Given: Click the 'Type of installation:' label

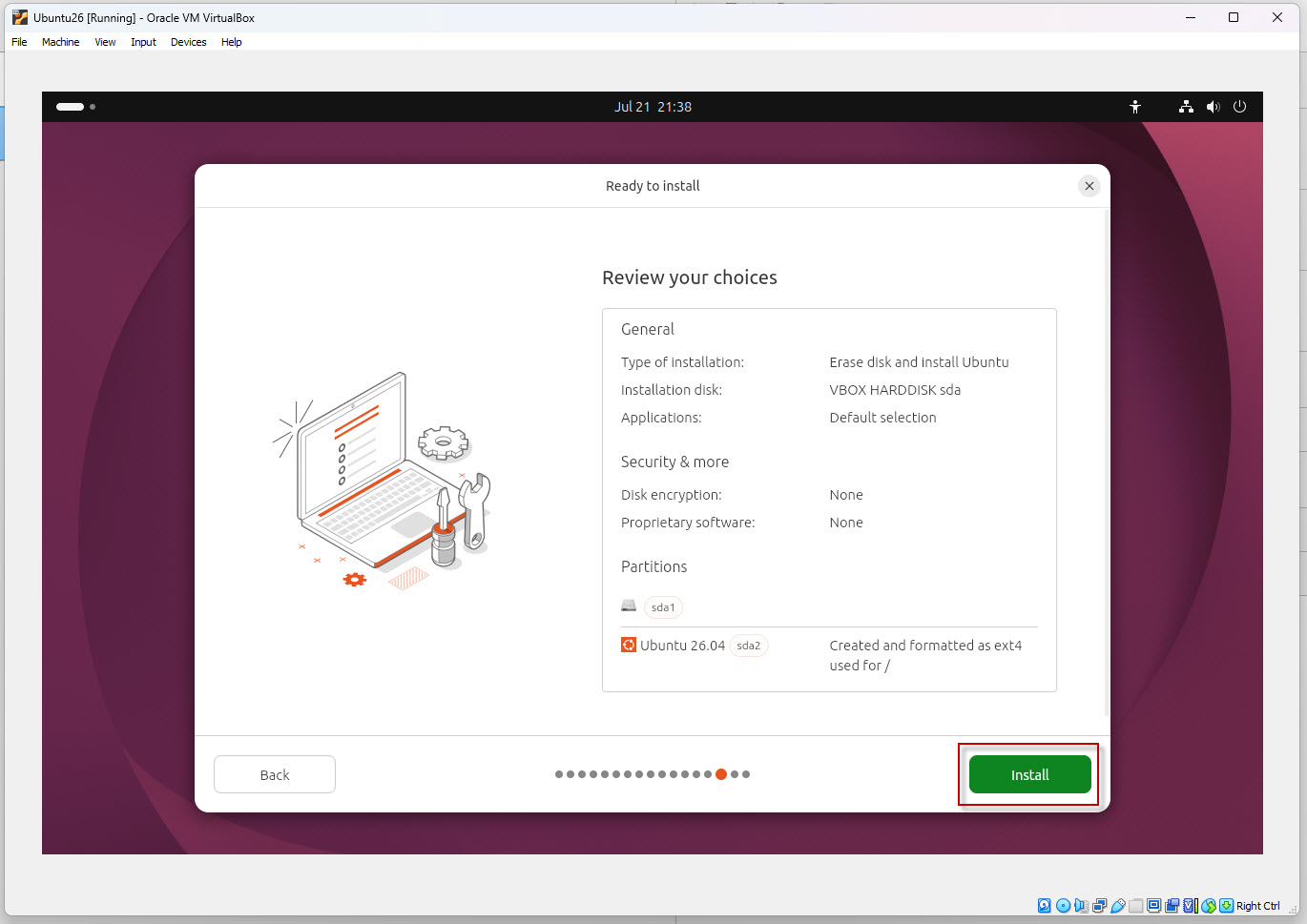Looking at the screenshot, I should tap(682, 362).
